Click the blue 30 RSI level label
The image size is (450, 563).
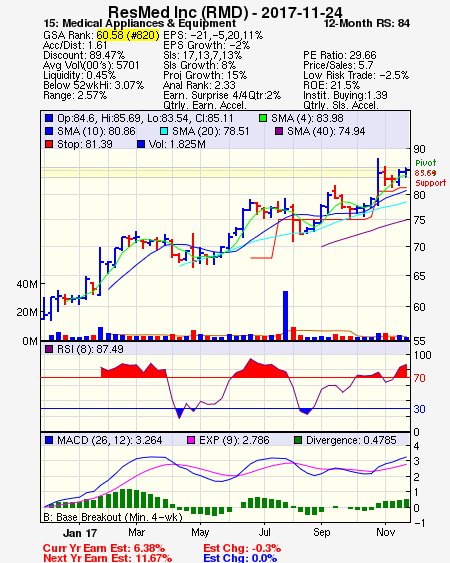pyautogui.click(x=419, y=409)
